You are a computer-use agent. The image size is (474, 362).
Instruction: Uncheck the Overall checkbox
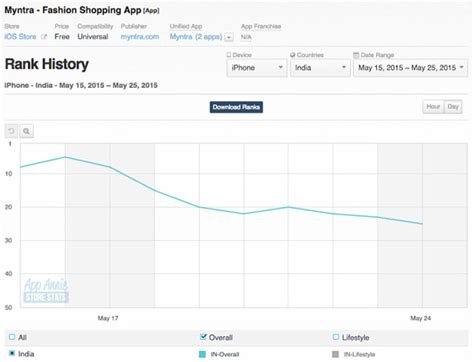click(x=203, y=337)
